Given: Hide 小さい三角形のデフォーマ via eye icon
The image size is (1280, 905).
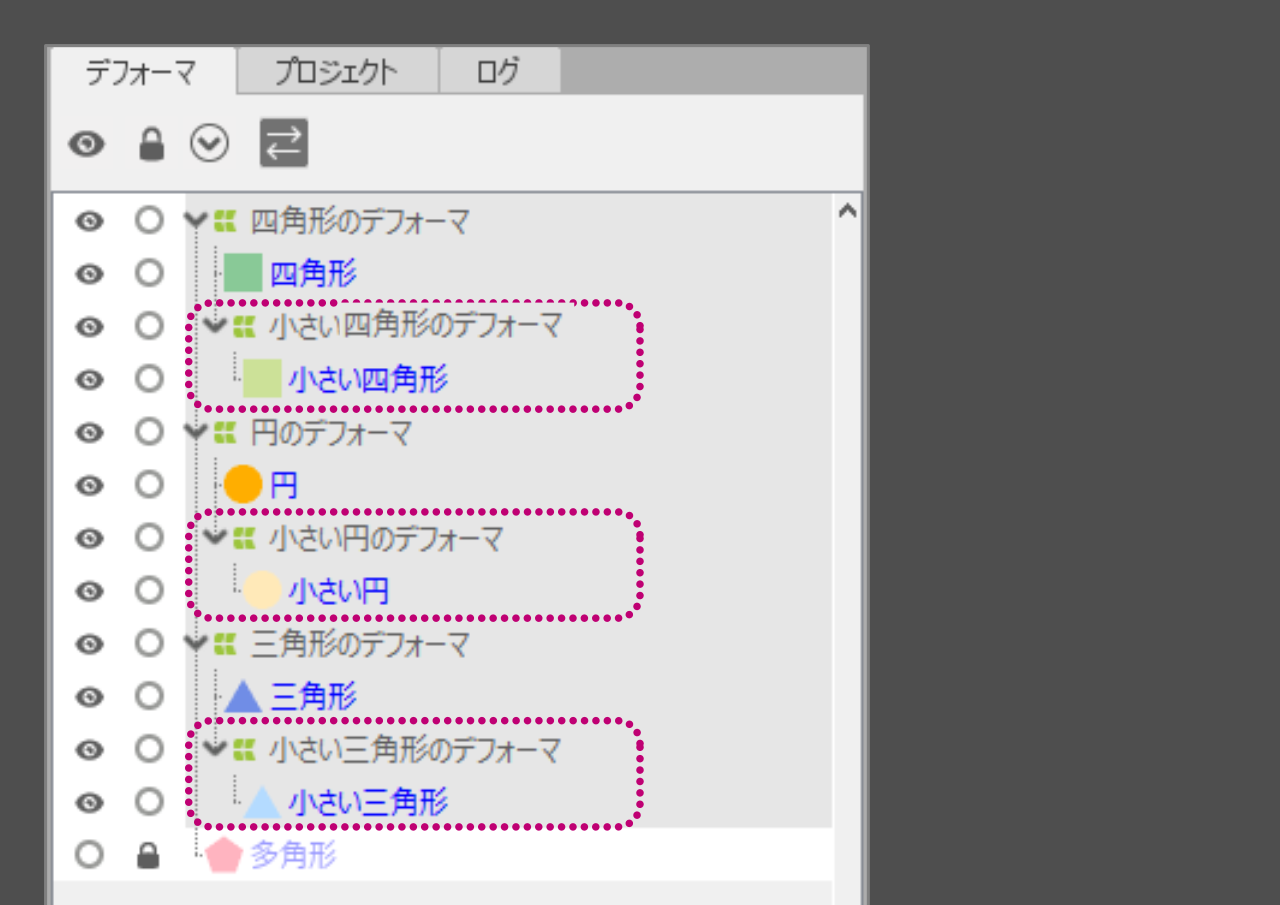Looking at the screenshot, I should [90, 749].
